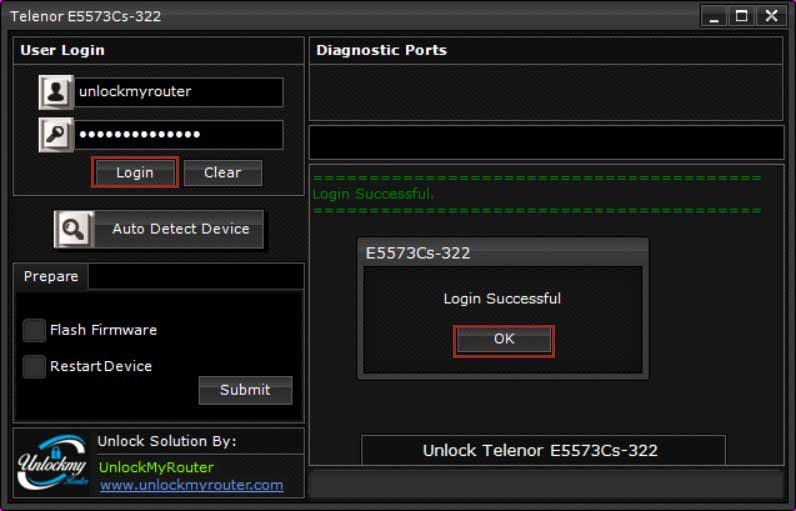The image size is (796, 511).
Task: Click the Unlock Solution By label
Action: [x=167, y=441]
